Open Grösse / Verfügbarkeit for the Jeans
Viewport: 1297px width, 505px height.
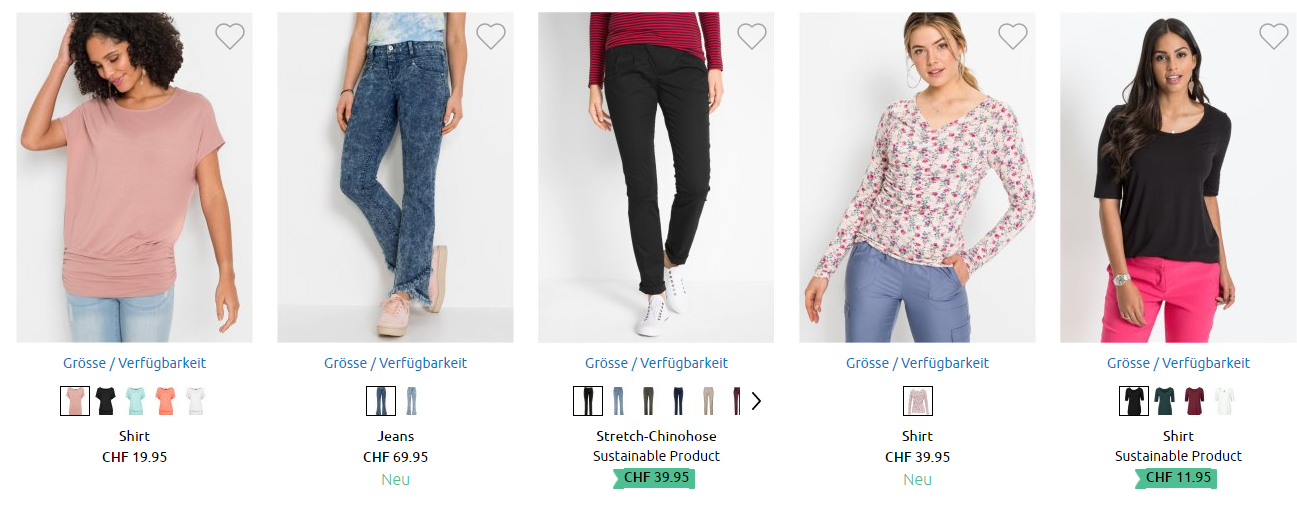[x=395, y=363]
